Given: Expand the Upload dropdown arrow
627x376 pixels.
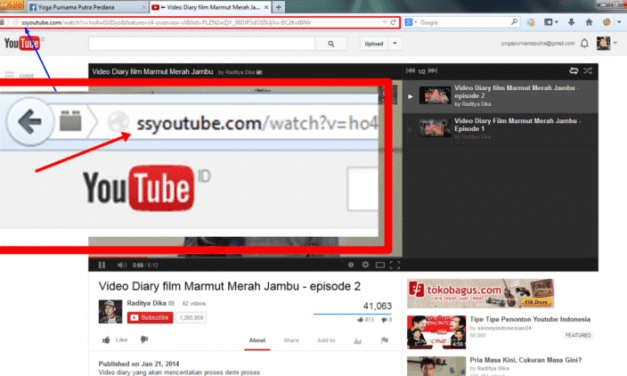Looking at the screenshot, I should pos(395,44).
